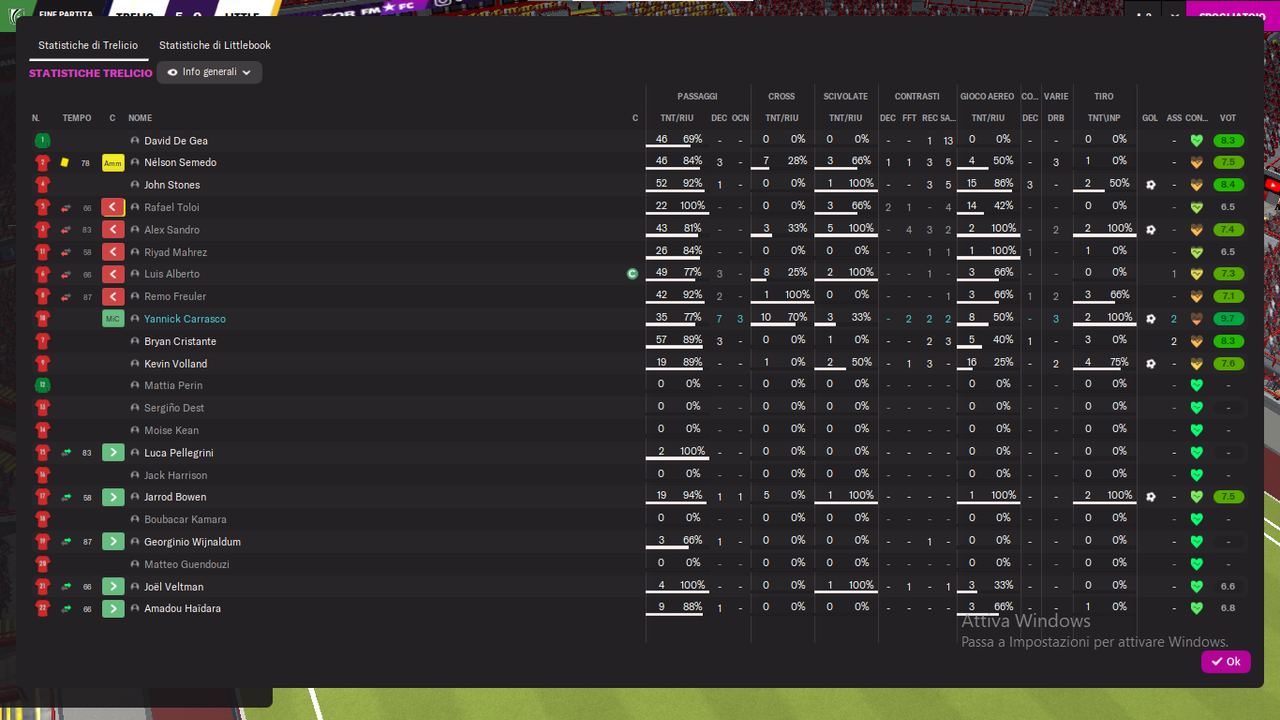Sort by the CONTRASTI column header
Viewport: 1280px width, 720px height.
(917, 97)
